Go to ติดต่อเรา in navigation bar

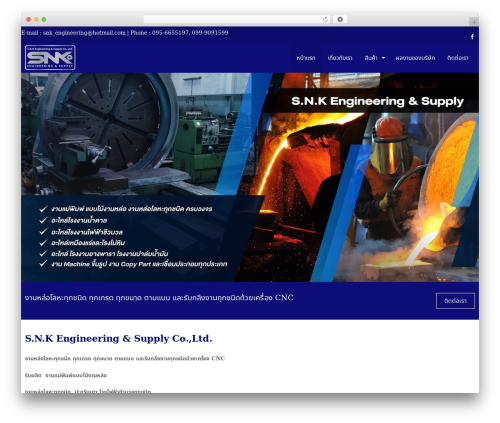(x=457, y=58)
